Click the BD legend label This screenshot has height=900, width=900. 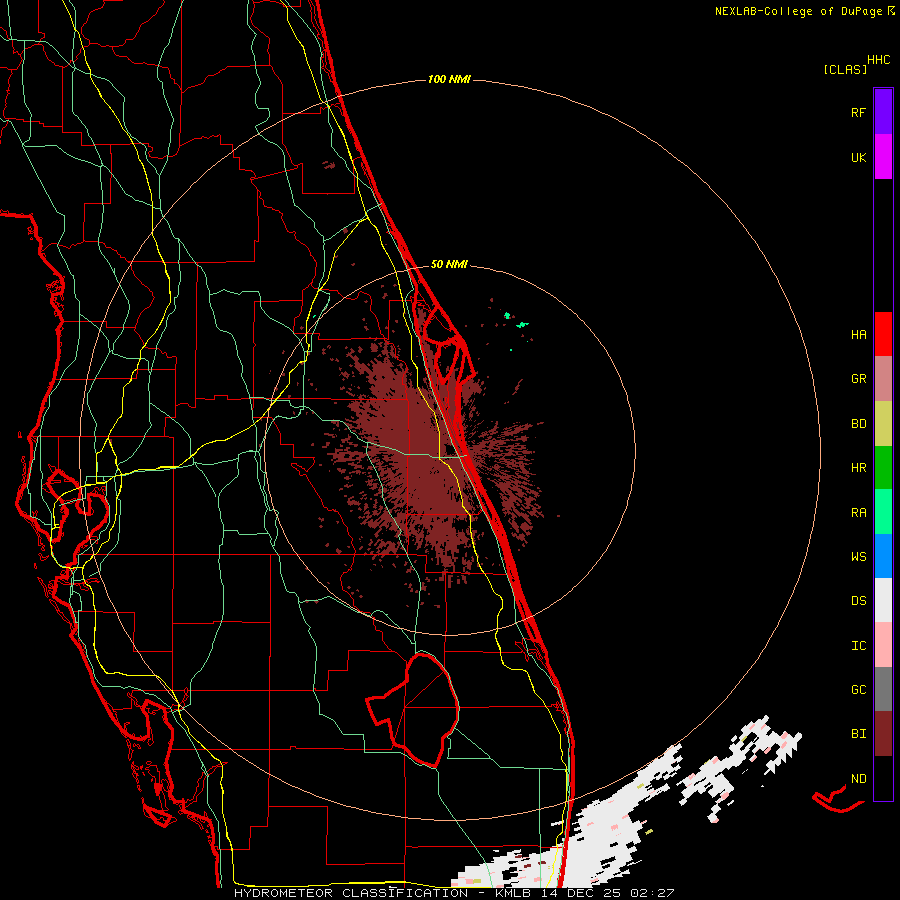tap(858, 424)
